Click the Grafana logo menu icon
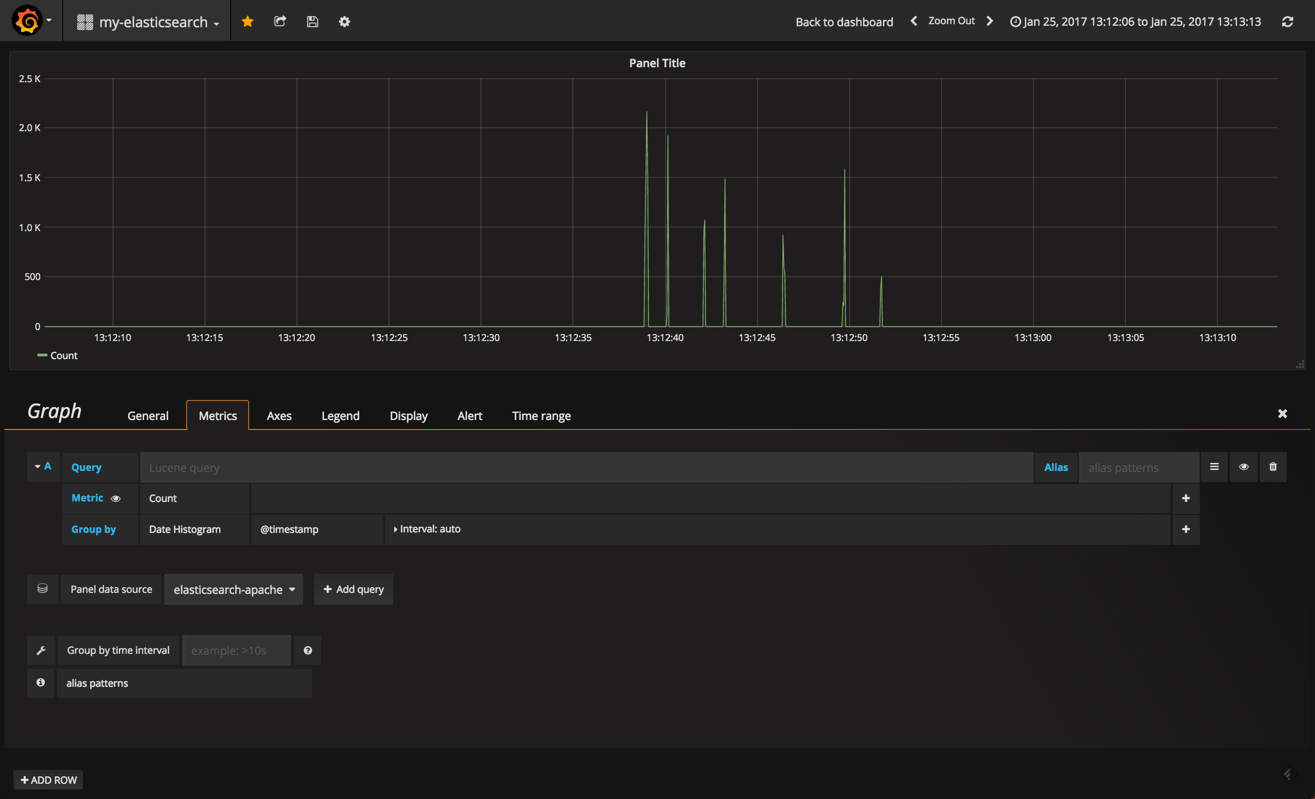The height and width of the screenshot is (799, 1315). pyautogui.click(x=27, y=21)
